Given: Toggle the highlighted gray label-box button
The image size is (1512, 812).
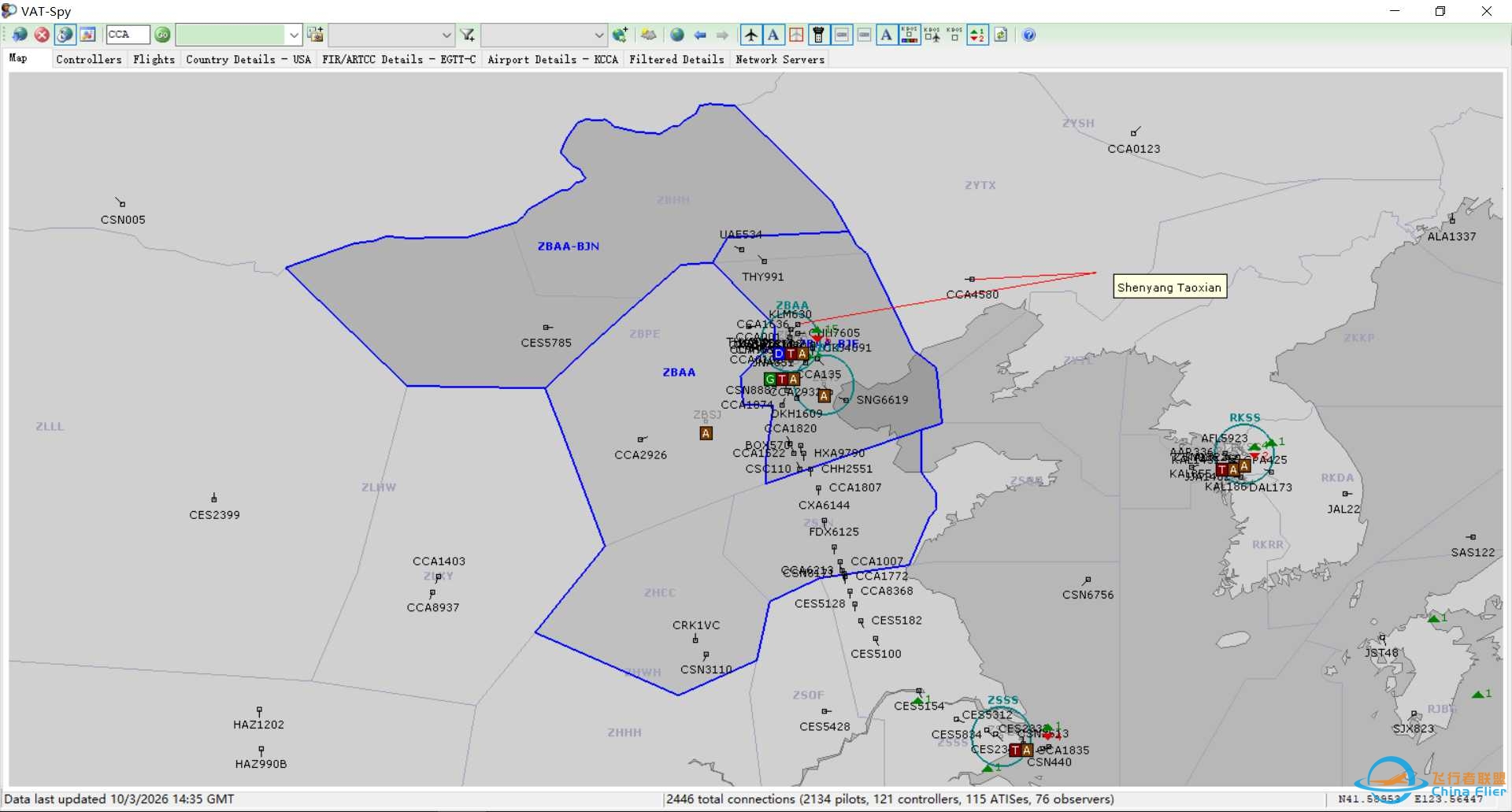Looking at the screenshot, I should click(x=842, y=35).
